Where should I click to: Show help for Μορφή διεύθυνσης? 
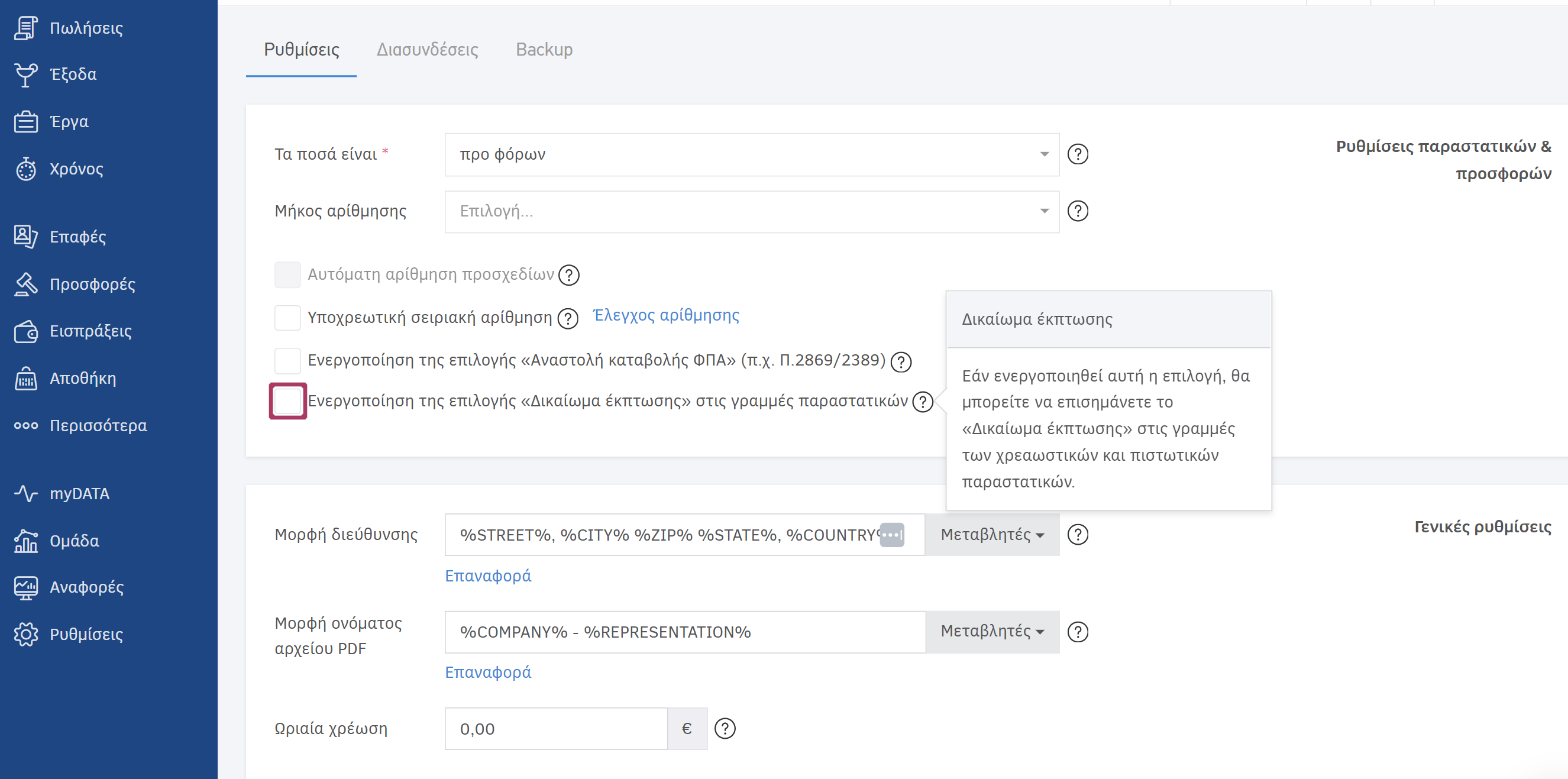[x=1078, y=535]
